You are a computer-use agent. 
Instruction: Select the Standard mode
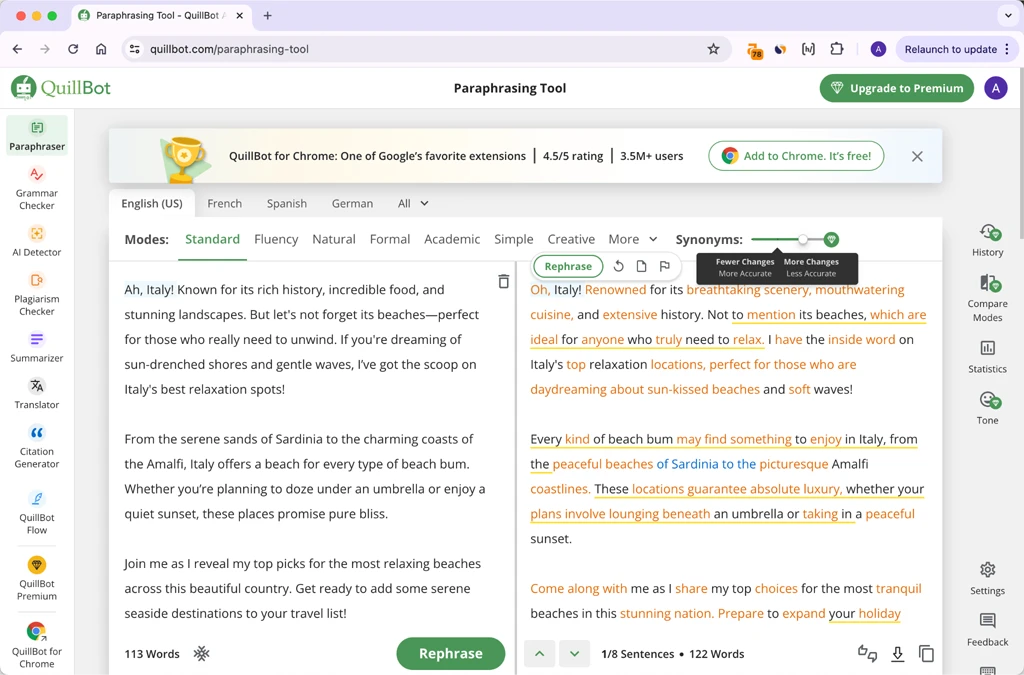212,240
